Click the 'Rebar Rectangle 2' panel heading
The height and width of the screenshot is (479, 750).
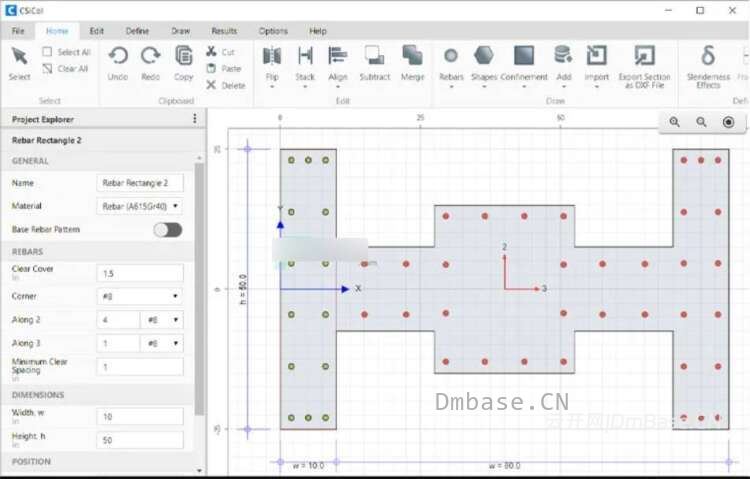coord(46,140)
